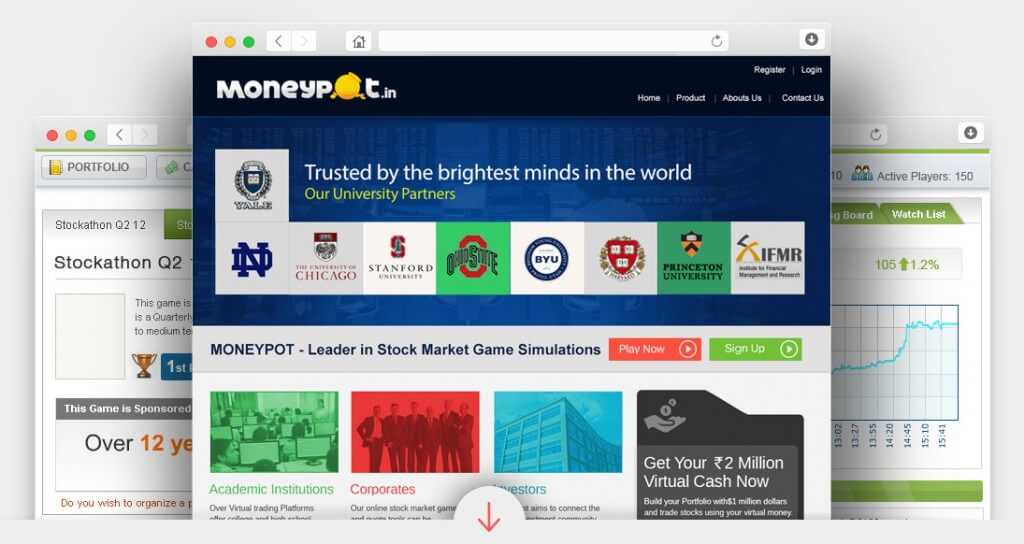
Task: Go to Contact Us page
Action: click(x=803, y=98)
